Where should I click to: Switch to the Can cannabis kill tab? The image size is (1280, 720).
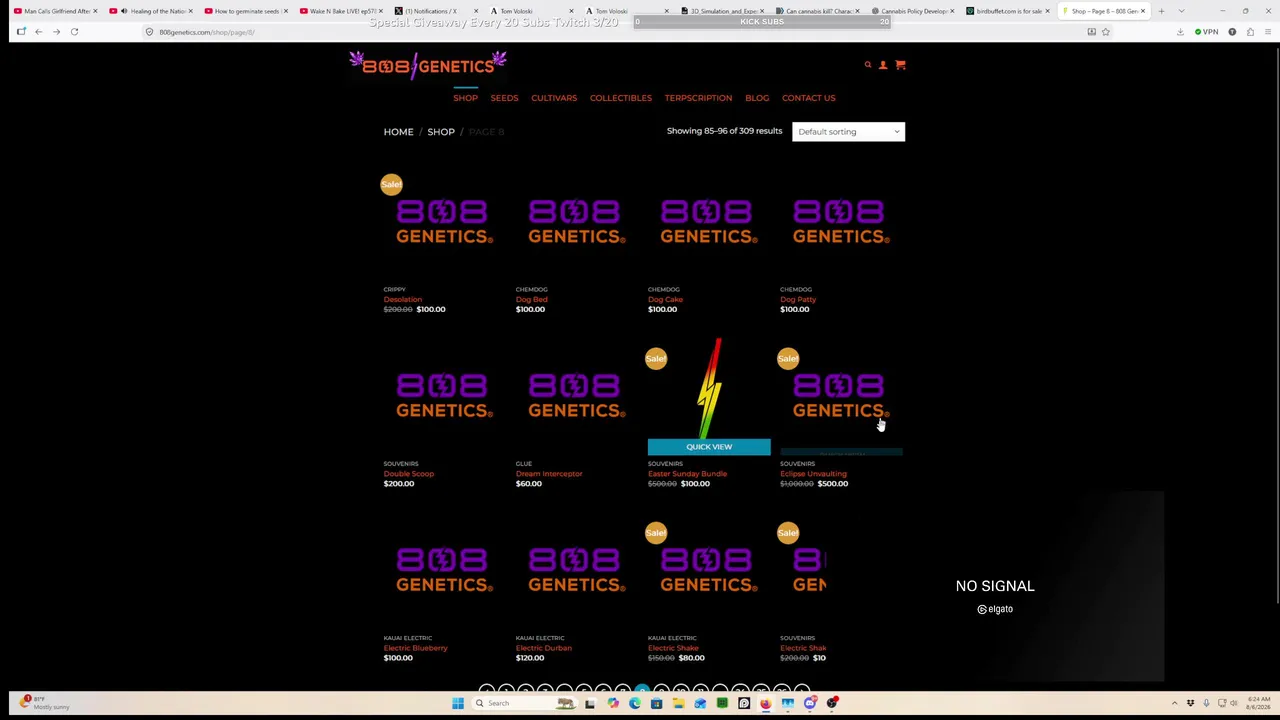click(x=815, y=11)
